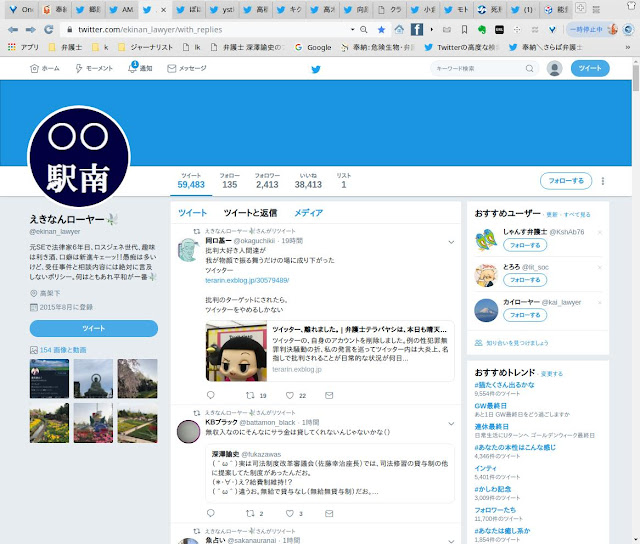This screenshot has width=640, height=544.
Task: Follow とろろ suggested user
Action: coord(525,280)
